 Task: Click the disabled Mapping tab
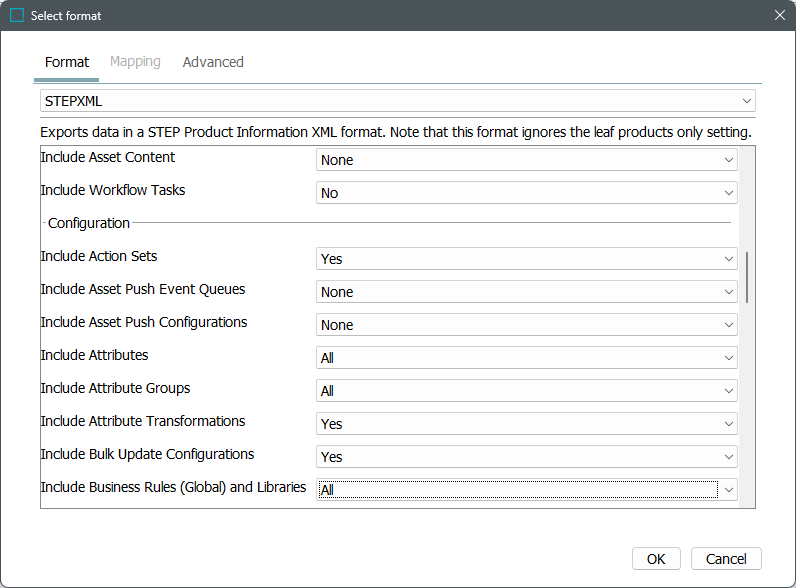pyautogui.click(x=135, y=62)
